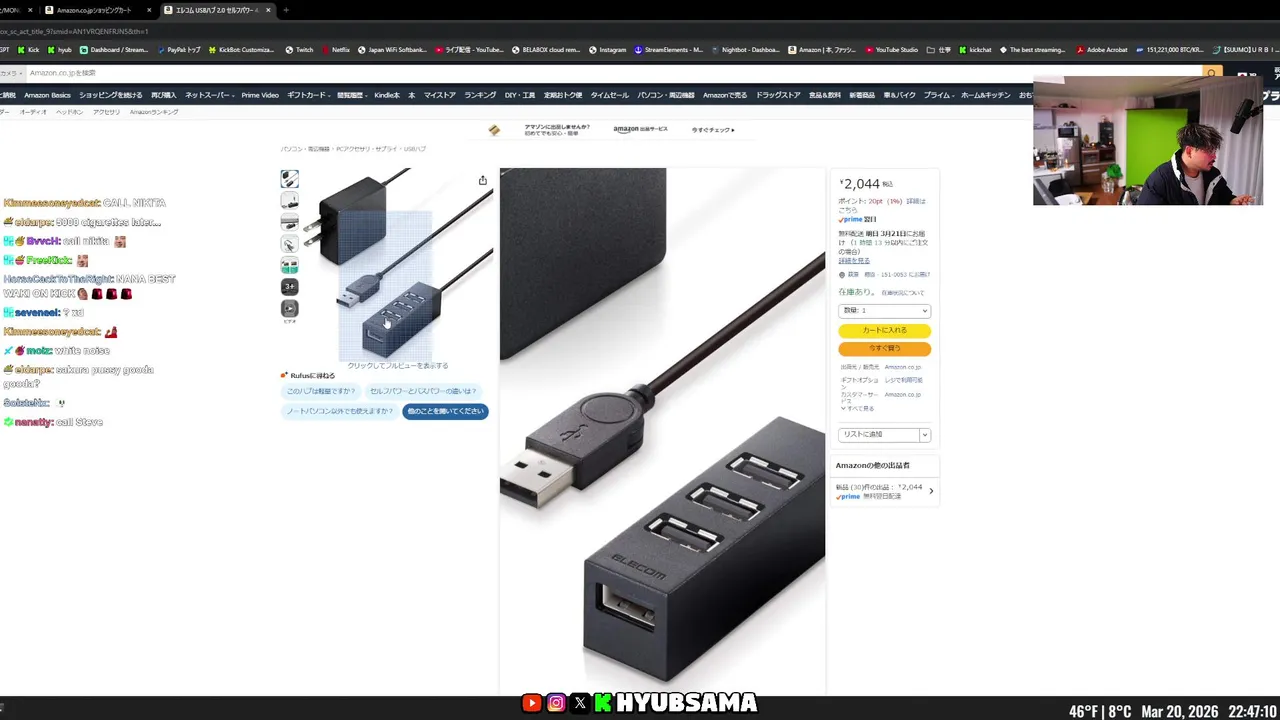Open kickchat bookmark
Image resolution: width=1280 pixels, height=720 pixels.
(975, 49)
